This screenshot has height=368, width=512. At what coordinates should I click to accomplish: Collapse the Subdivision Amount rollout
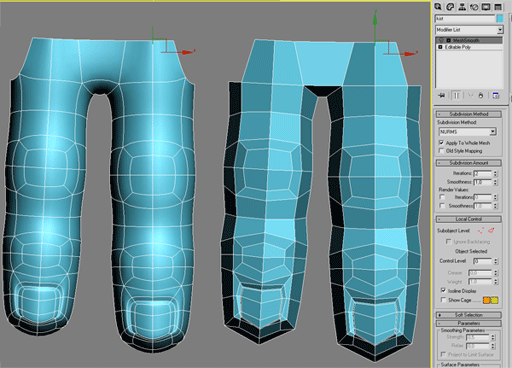click(468, 163)
